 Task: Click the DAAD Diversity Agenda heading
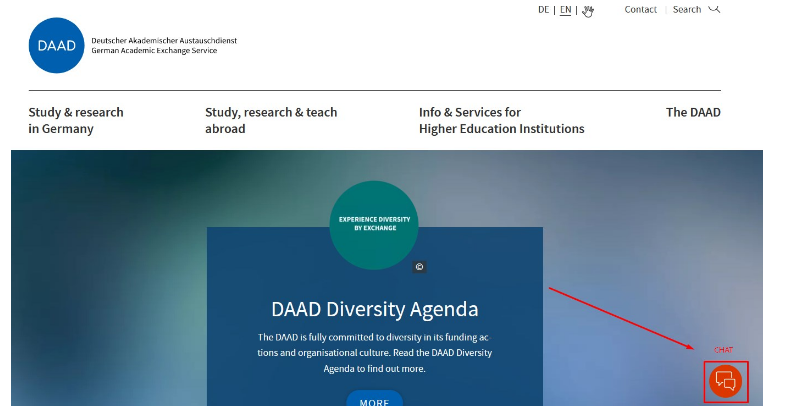374,309
